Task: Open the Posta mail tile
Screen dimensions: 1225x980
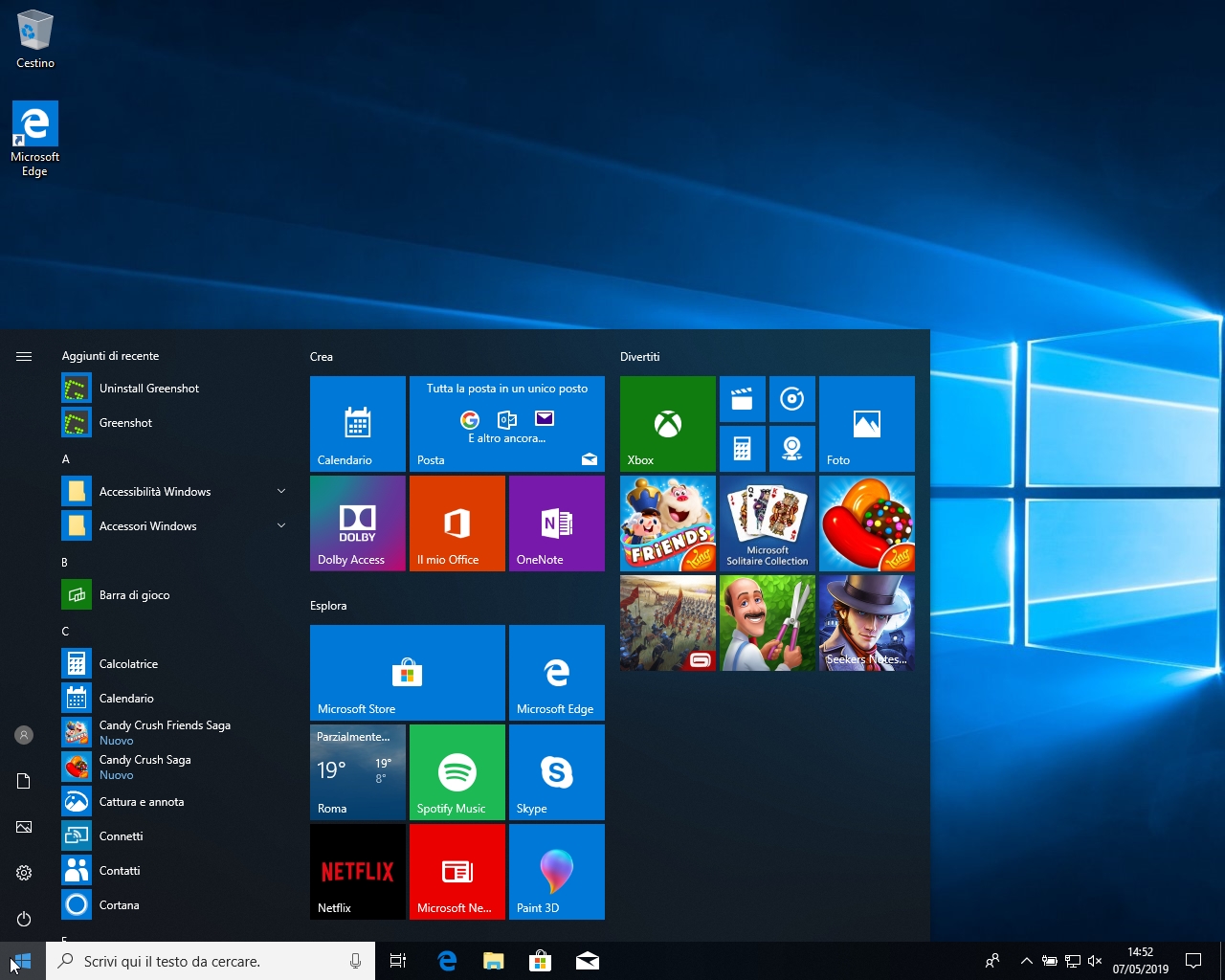Action: [x=507, y=424]
